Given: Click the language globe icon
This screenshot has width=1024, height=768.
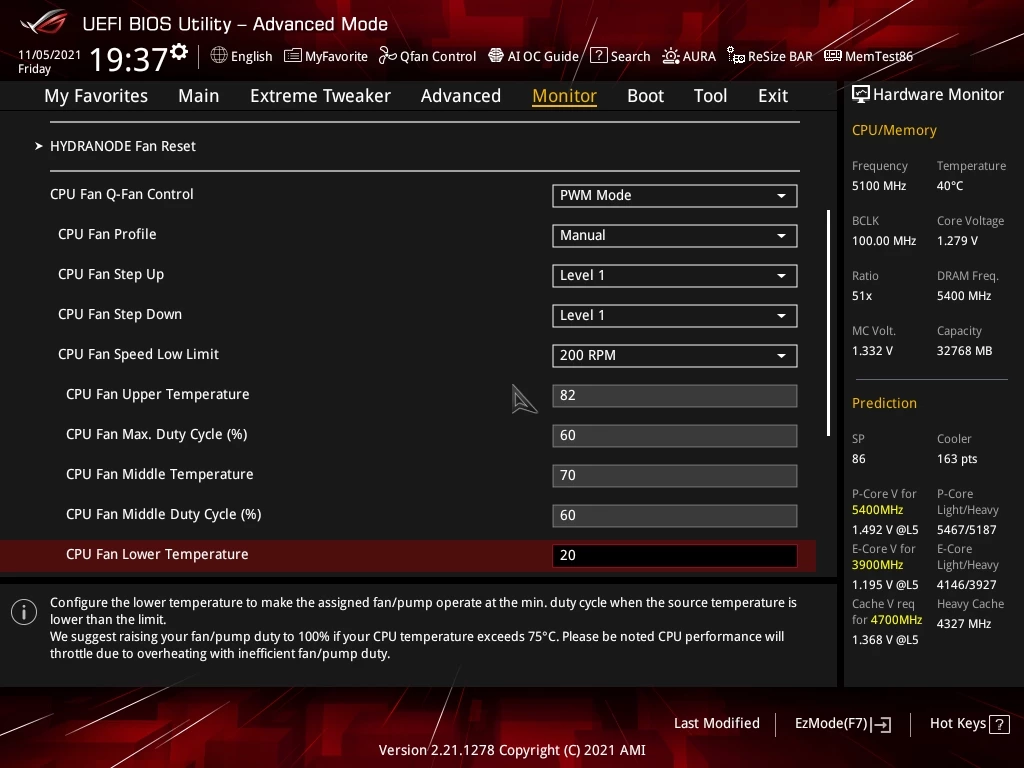Looking at the screenshot, I should [x=219, y=56].
